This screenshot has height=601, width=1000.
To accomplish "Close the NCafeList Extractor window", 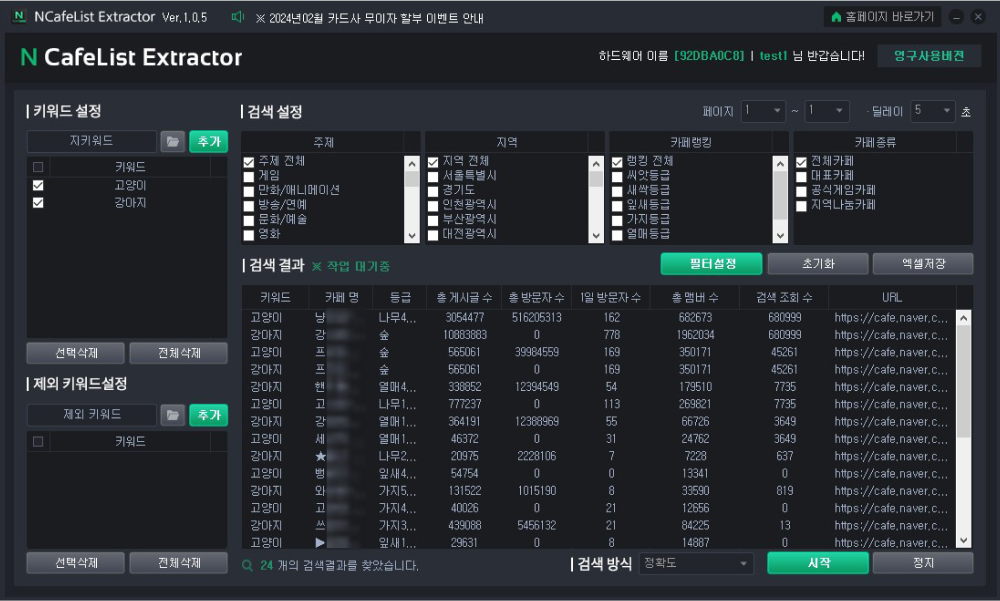I will (x=978, y=17).
